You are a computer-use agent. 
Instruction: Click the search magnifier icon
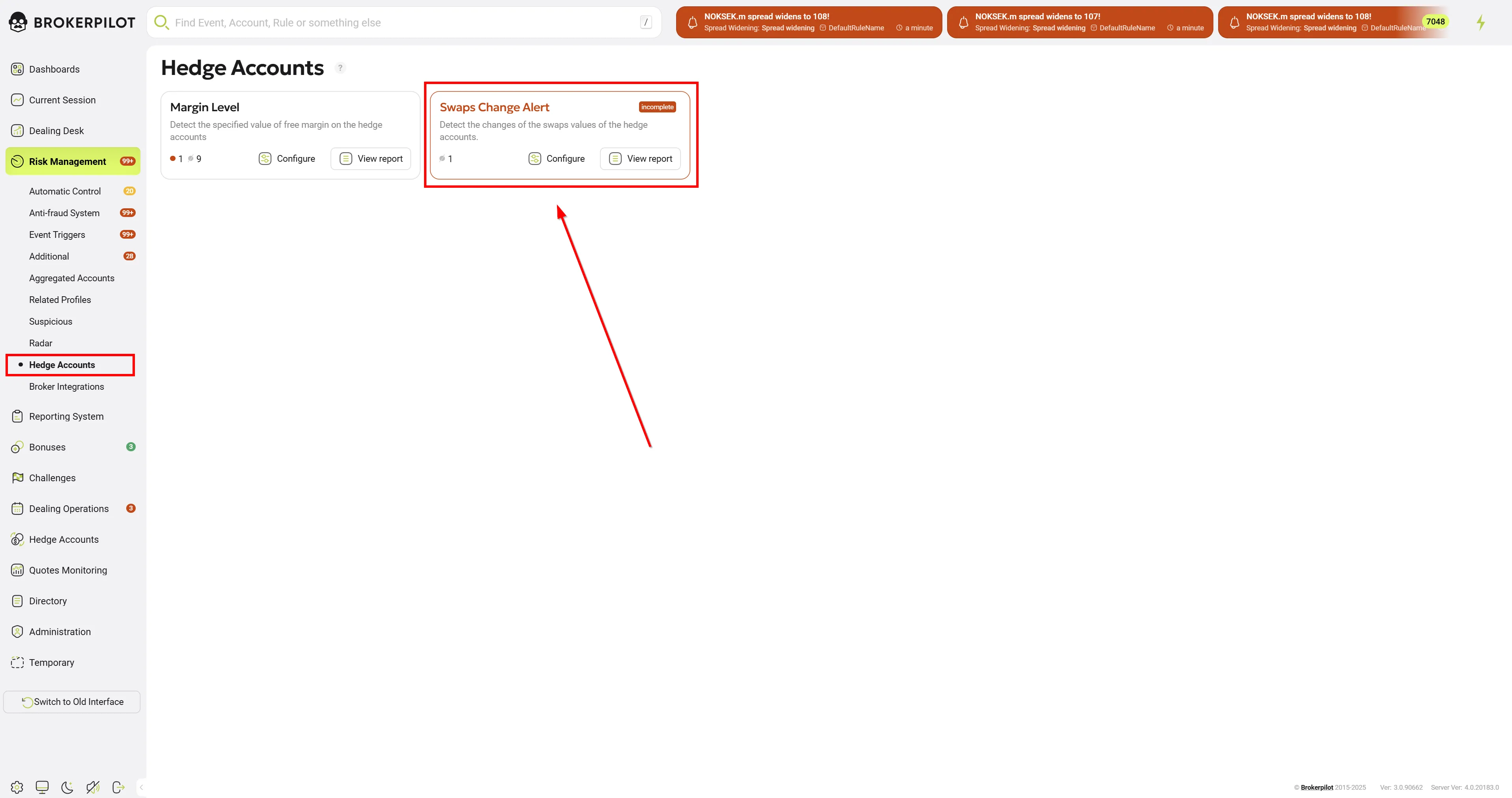[x=161, y=22]
